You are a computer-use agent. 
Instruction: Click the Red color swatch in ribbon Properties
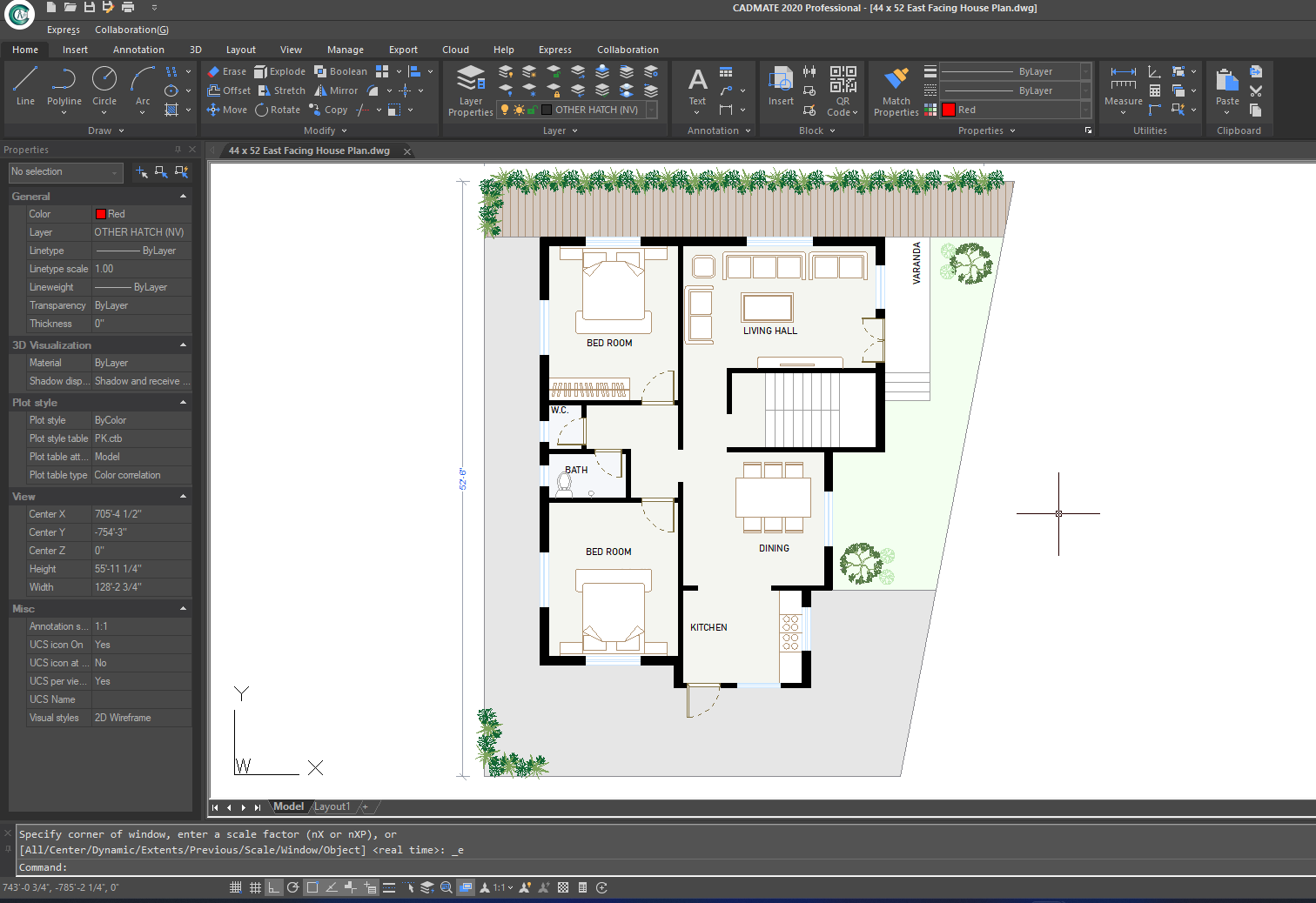949,110
